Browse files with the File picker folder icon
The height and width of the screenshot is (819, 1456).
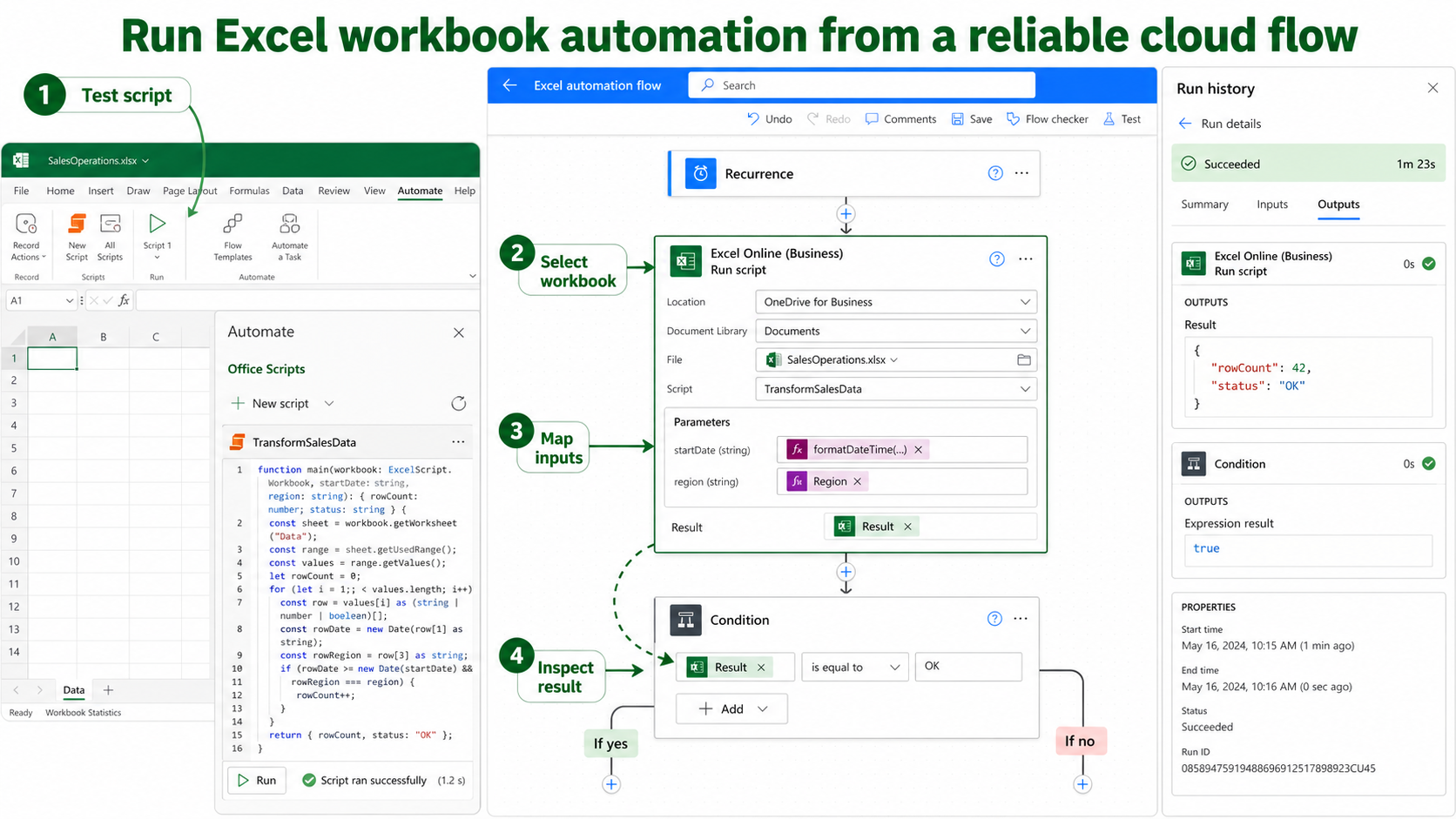1024,359
